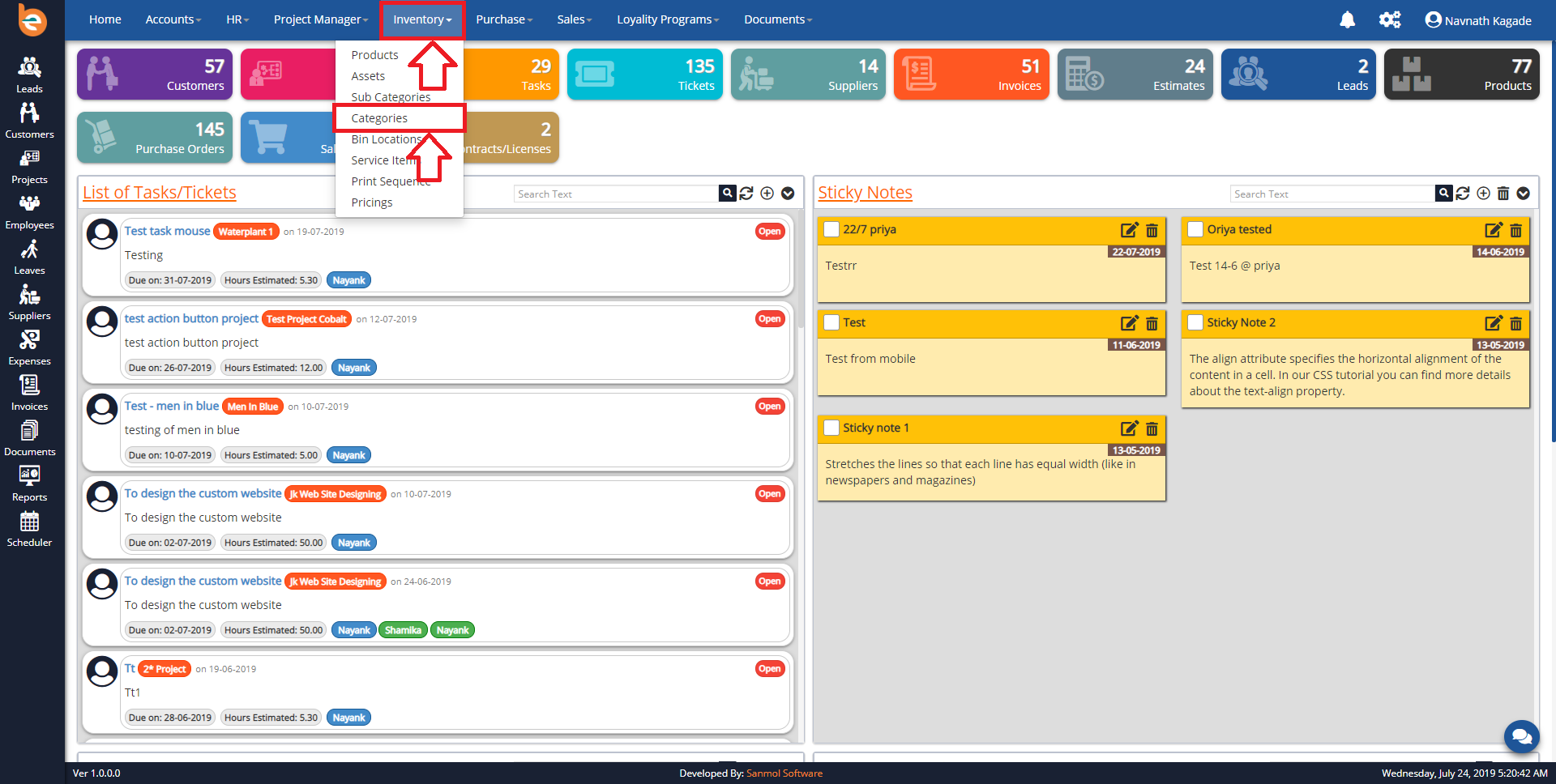
Task: Expand the HR menu
Action: pos(237,19)
